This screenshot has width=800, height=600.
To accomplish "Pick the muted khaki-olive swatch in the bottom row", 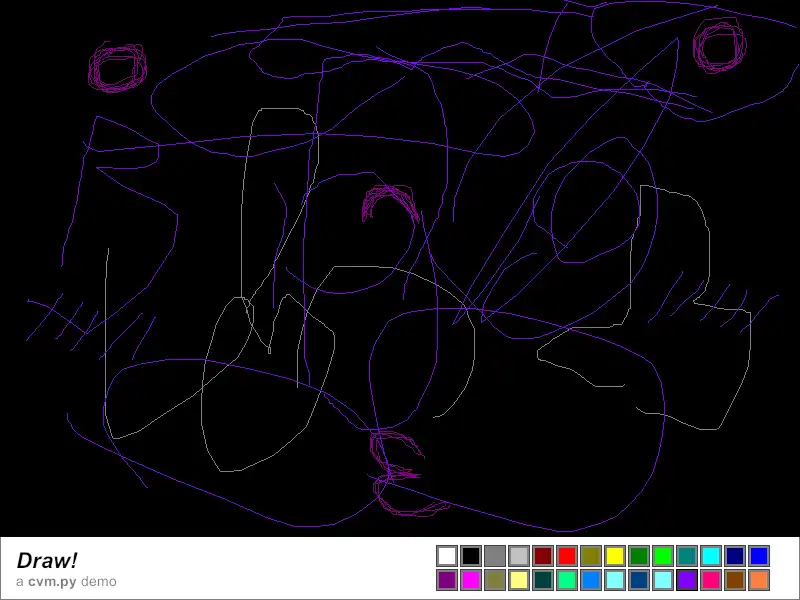I will pos(495,580).
